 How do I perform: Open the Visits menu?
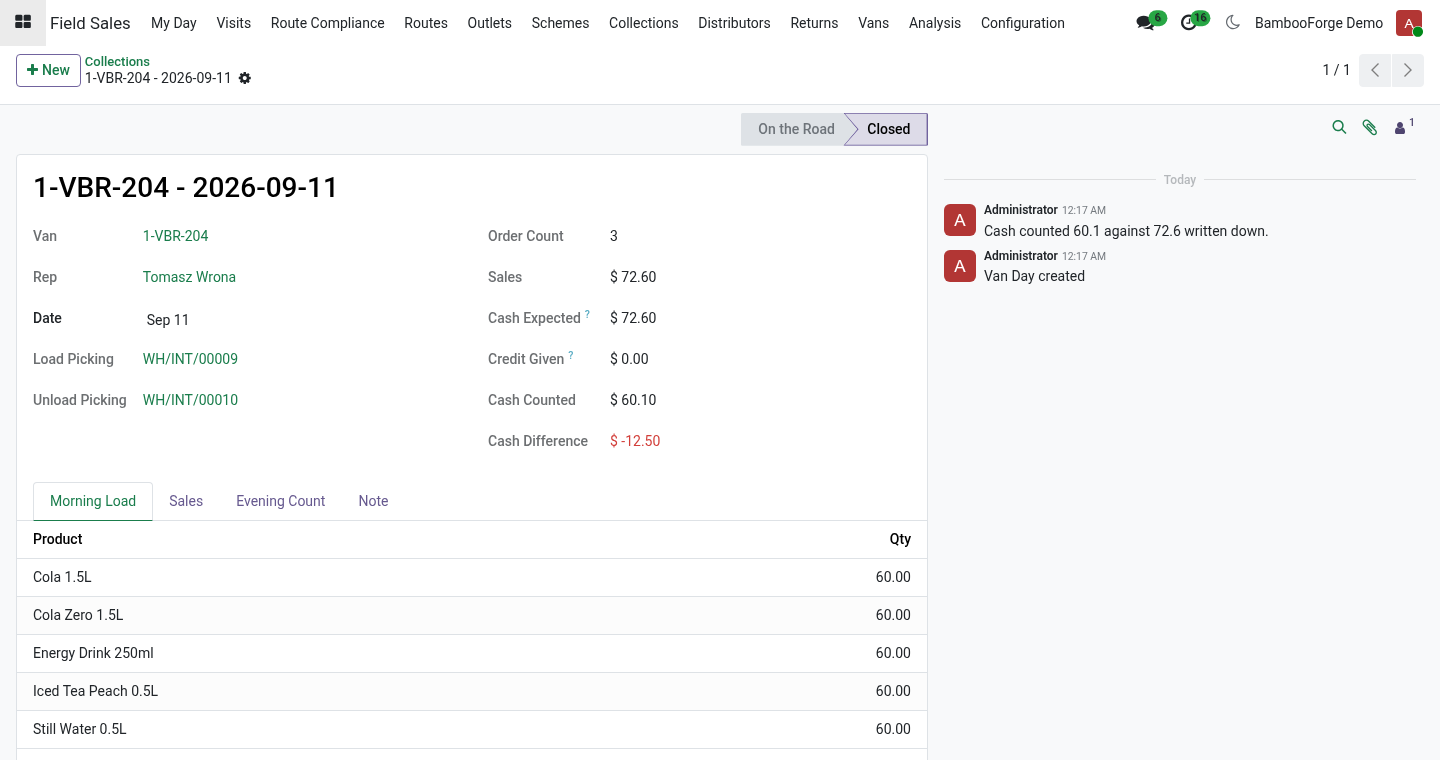pos(234,23)
